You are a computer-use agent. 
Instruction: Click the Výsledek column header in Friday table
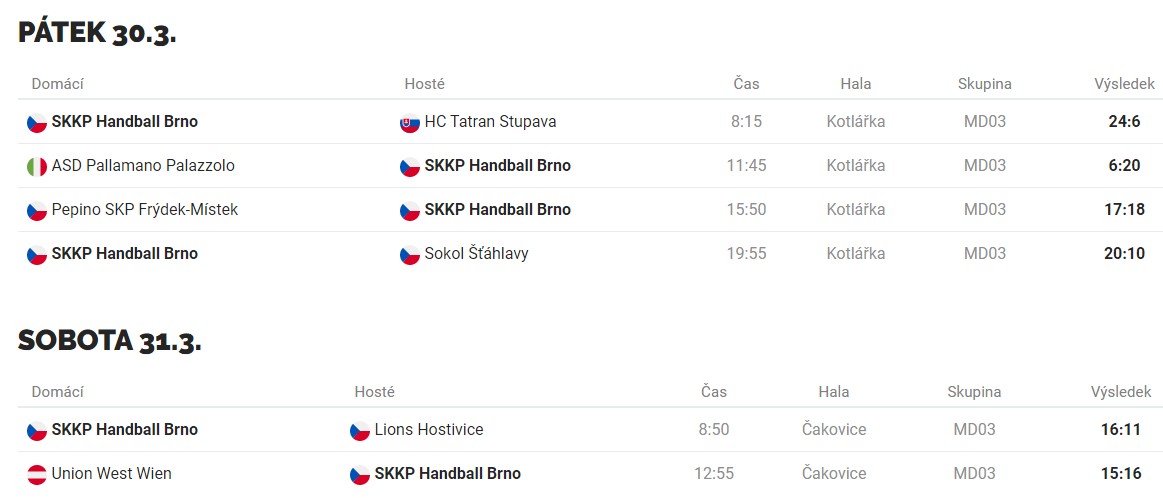(x=1124, y=84)
